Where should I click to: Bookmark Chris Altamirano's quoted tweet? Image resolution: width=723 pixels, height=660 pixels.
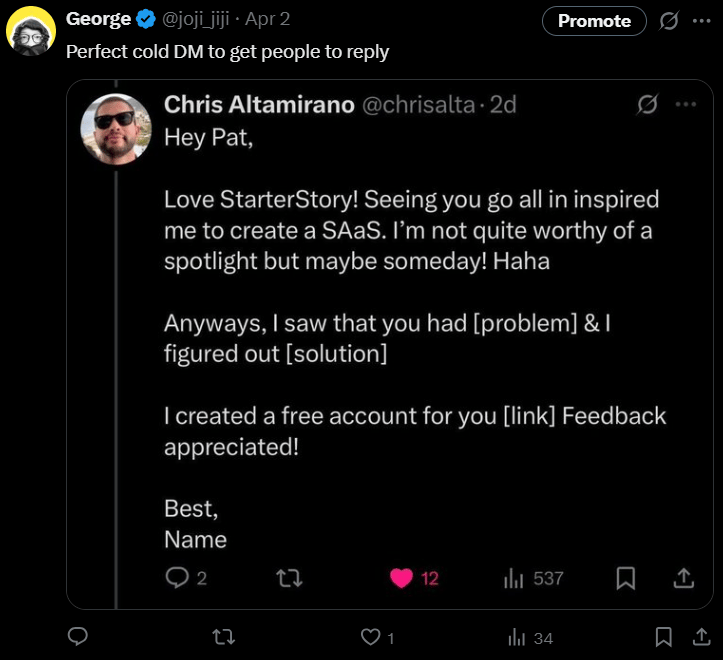(x=626, y=578)
